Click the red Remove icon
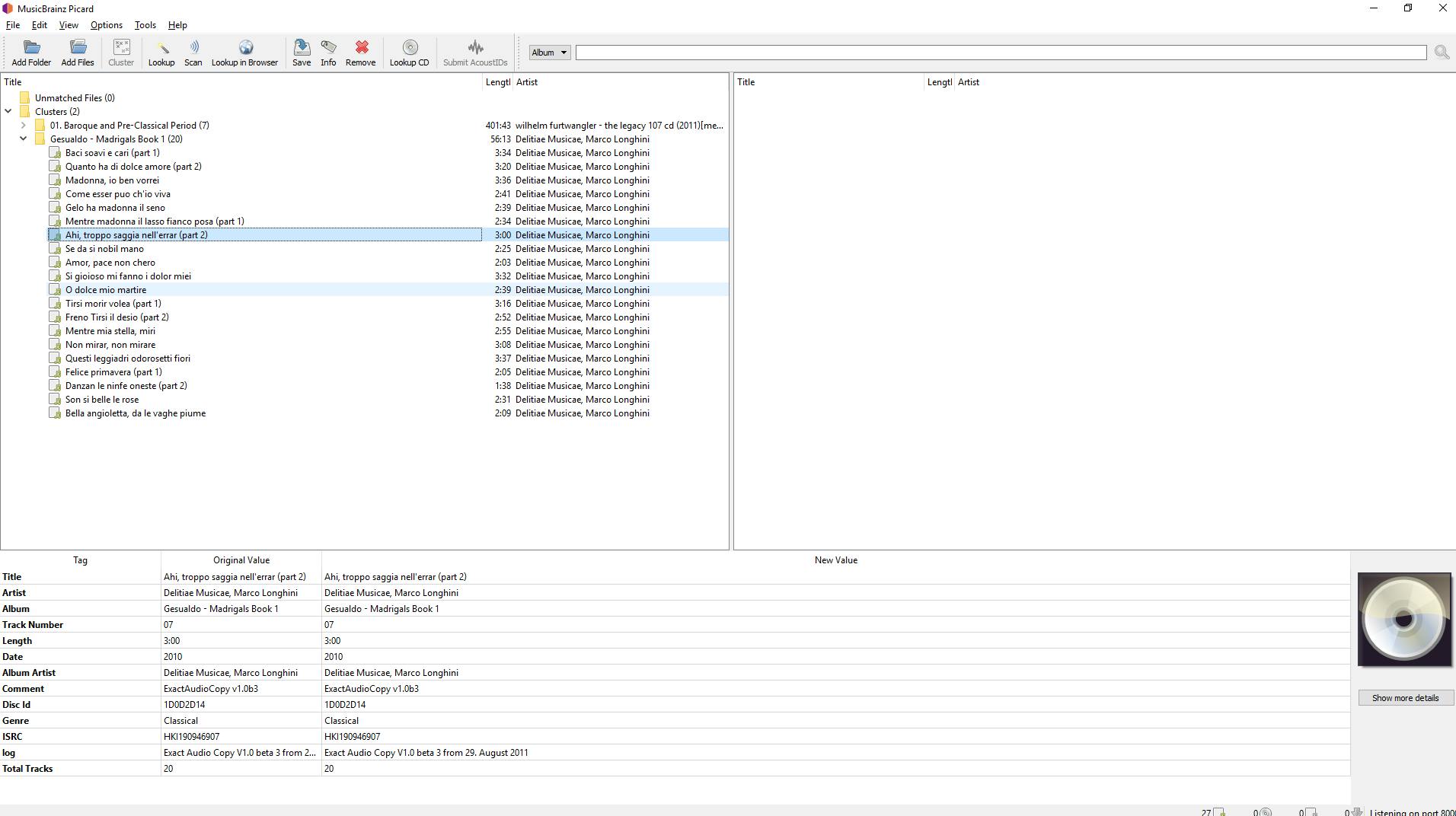Image resolution: width=1456 pixels, height=816 pixels. pyautogui.click(x=361, y=48)
